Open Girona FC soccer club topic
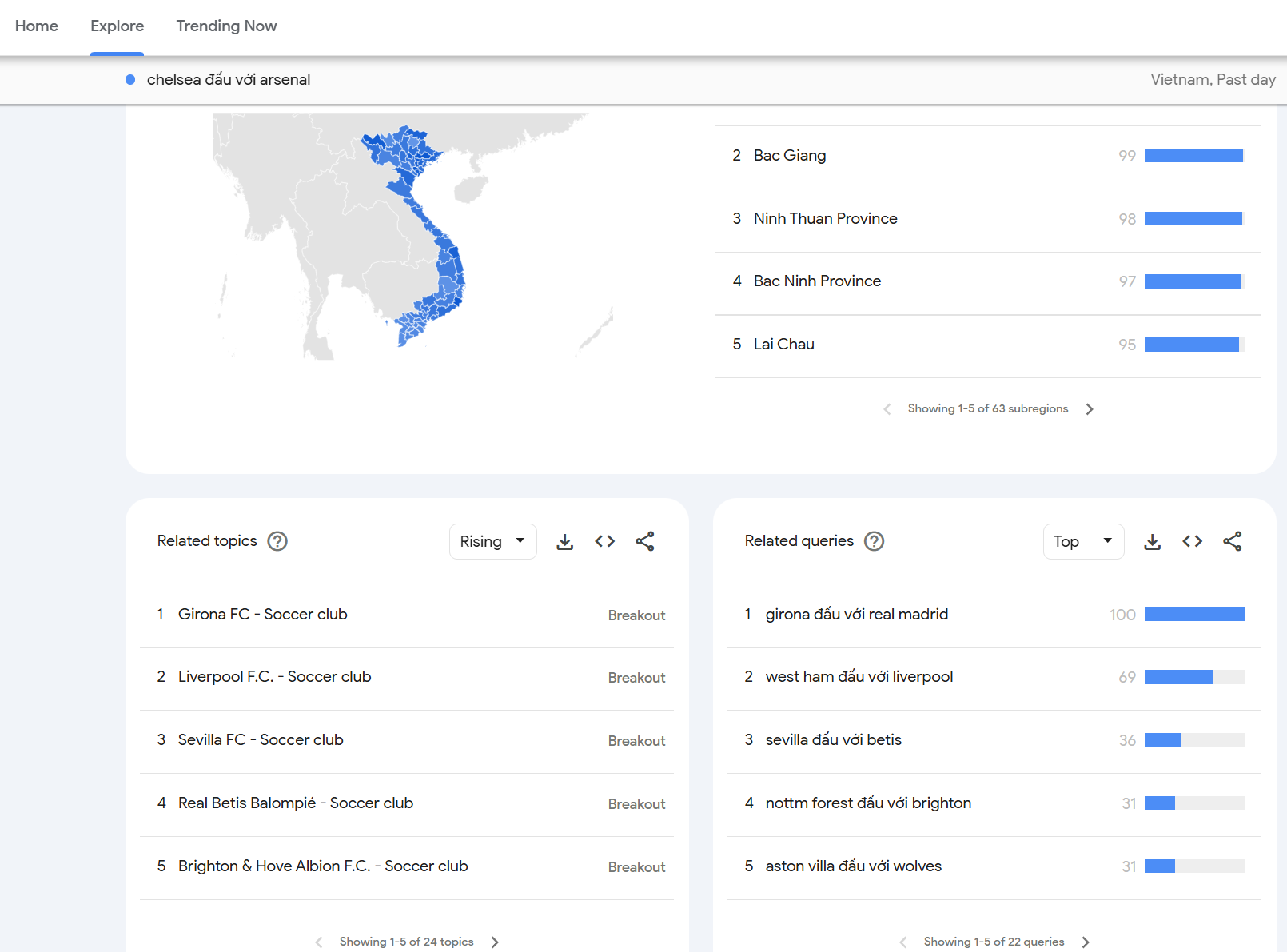The image size is (1287, 952). coord(262,615)
